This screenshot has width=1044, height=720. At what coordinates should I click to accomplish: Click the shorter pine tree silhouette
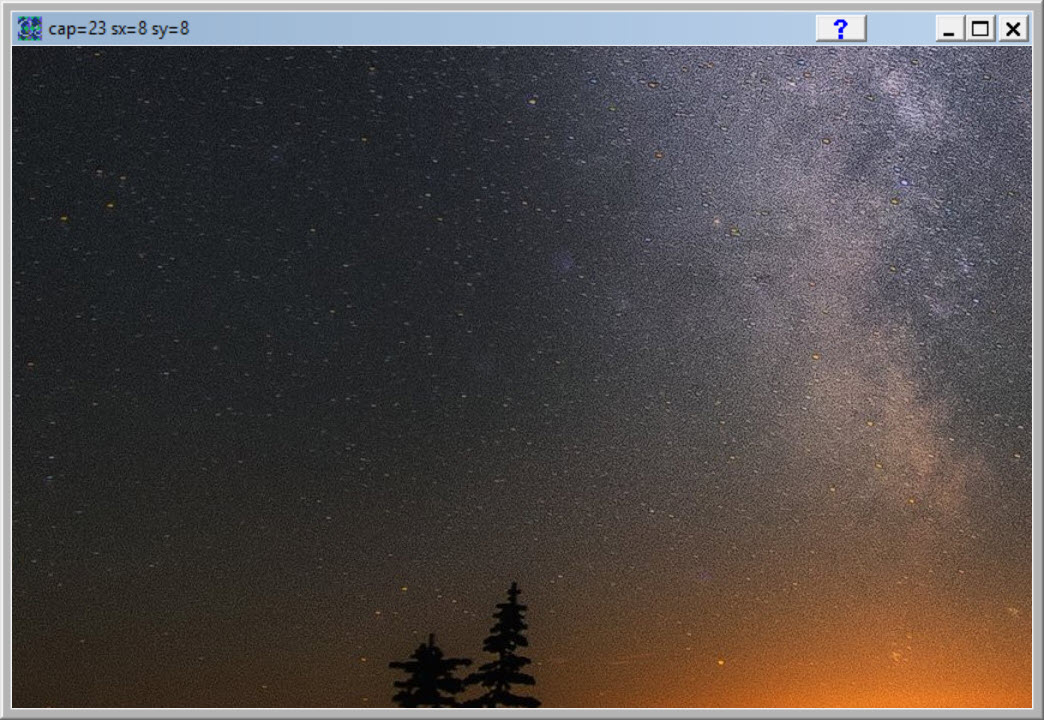tap(430, 675)
